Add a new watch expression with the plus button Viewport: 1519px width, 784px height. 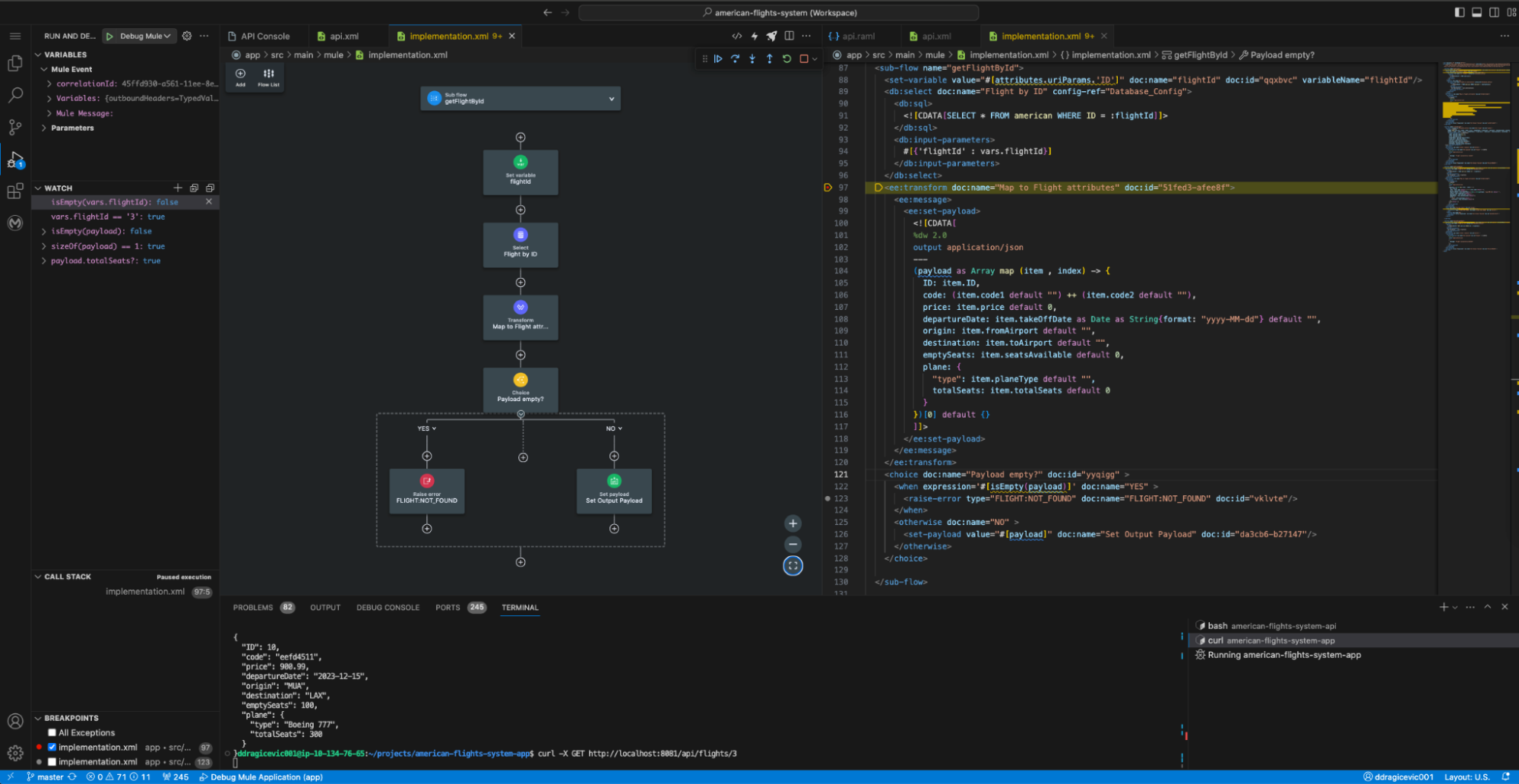178,188
